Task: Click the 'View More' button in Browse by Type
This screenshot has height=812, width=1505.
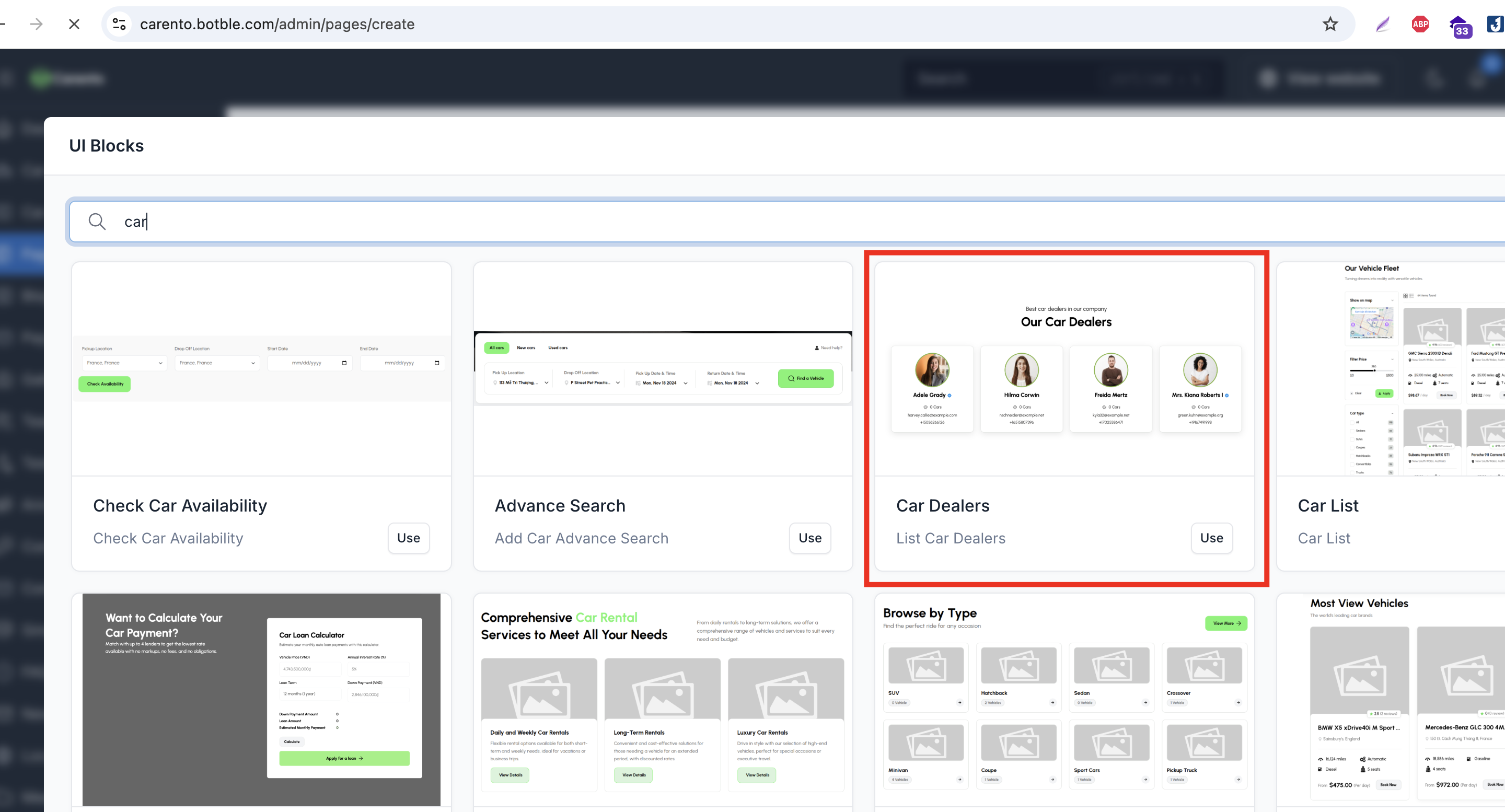Action: [x=1226, y=623]
